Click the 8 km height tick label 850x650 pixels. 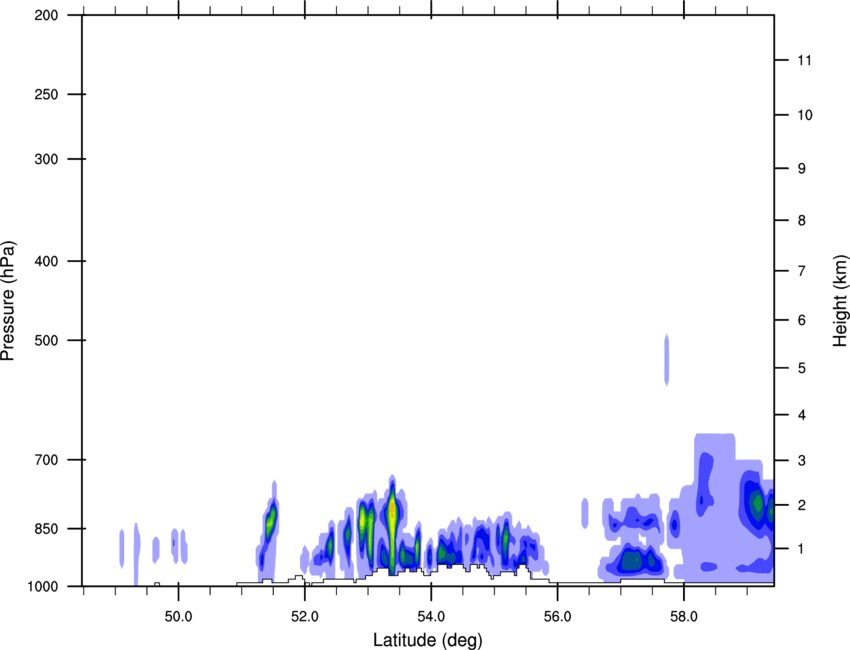point(802,221)
